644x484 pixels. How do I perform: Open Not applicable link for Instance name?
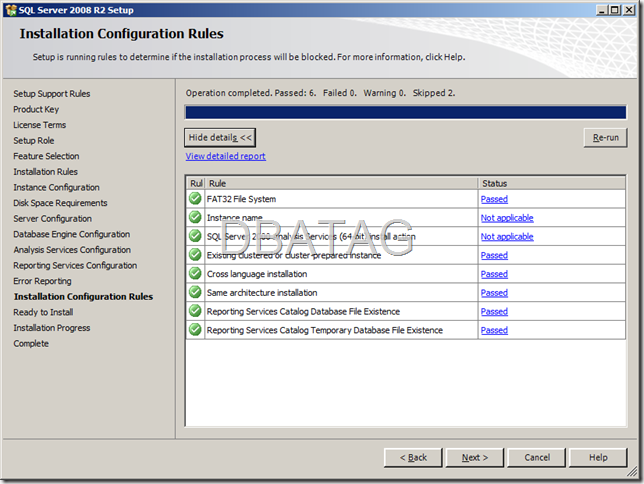point(506,218)
